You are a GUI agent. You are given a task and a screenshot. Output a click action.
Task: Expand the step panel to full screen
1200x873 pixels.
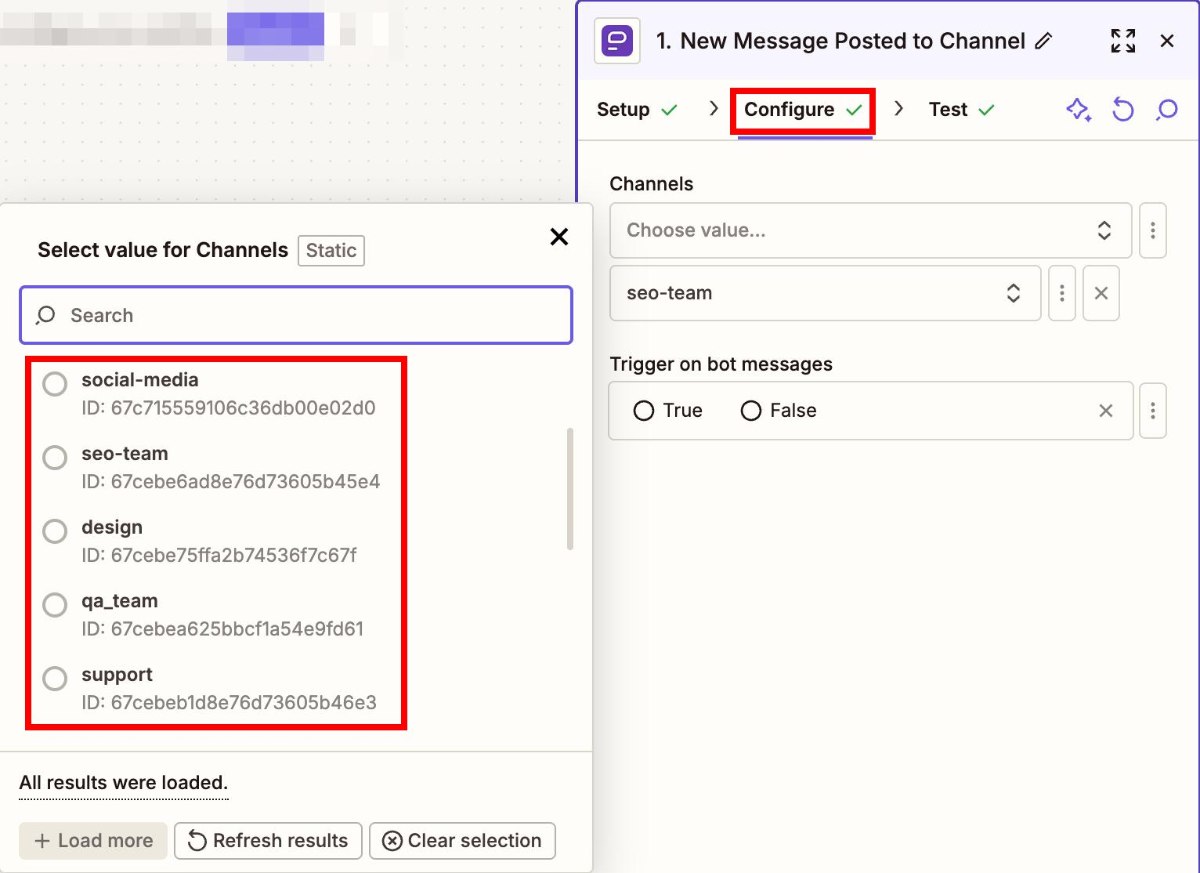[x=1123, y=41]
